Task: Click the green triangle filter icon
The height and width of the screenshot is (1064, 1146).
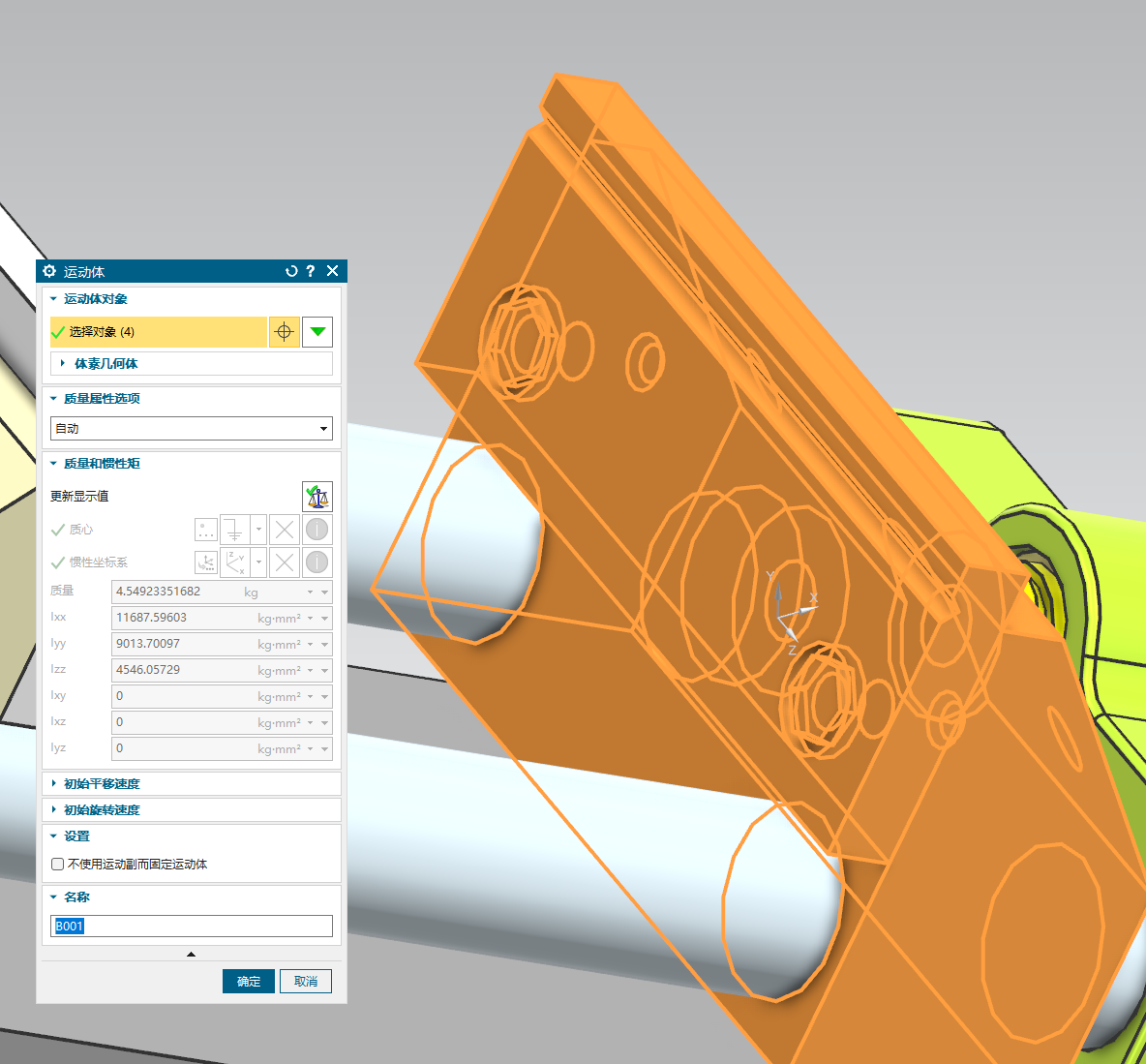Action: (x=317, y=332)
